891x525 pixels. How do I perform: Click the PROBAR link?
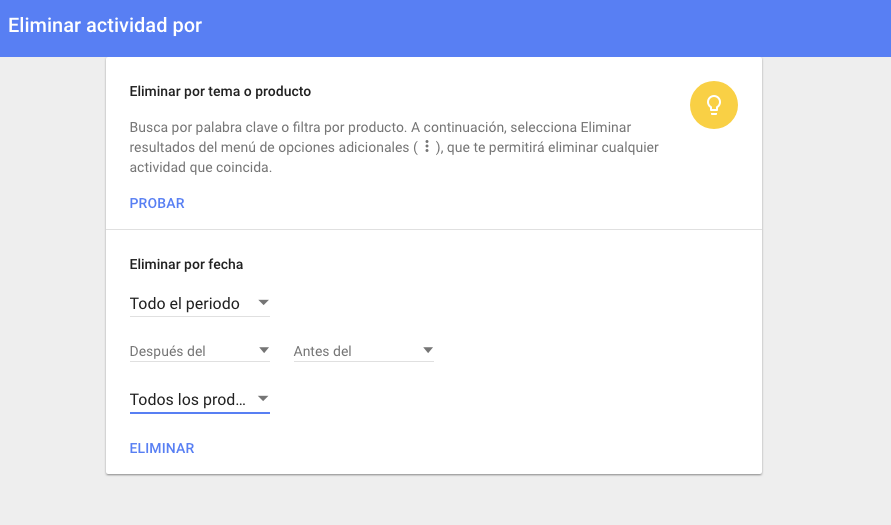click(157, 203)
